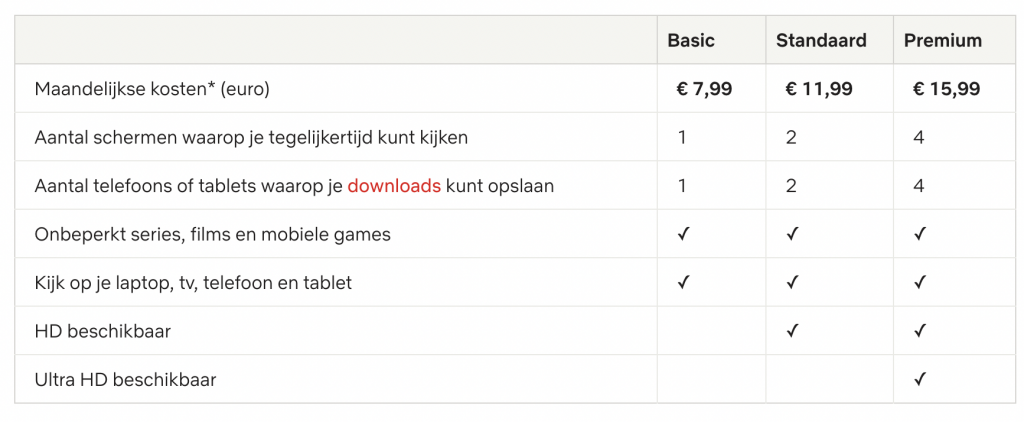Click the Standaard price € 11,99

(818, 89)
